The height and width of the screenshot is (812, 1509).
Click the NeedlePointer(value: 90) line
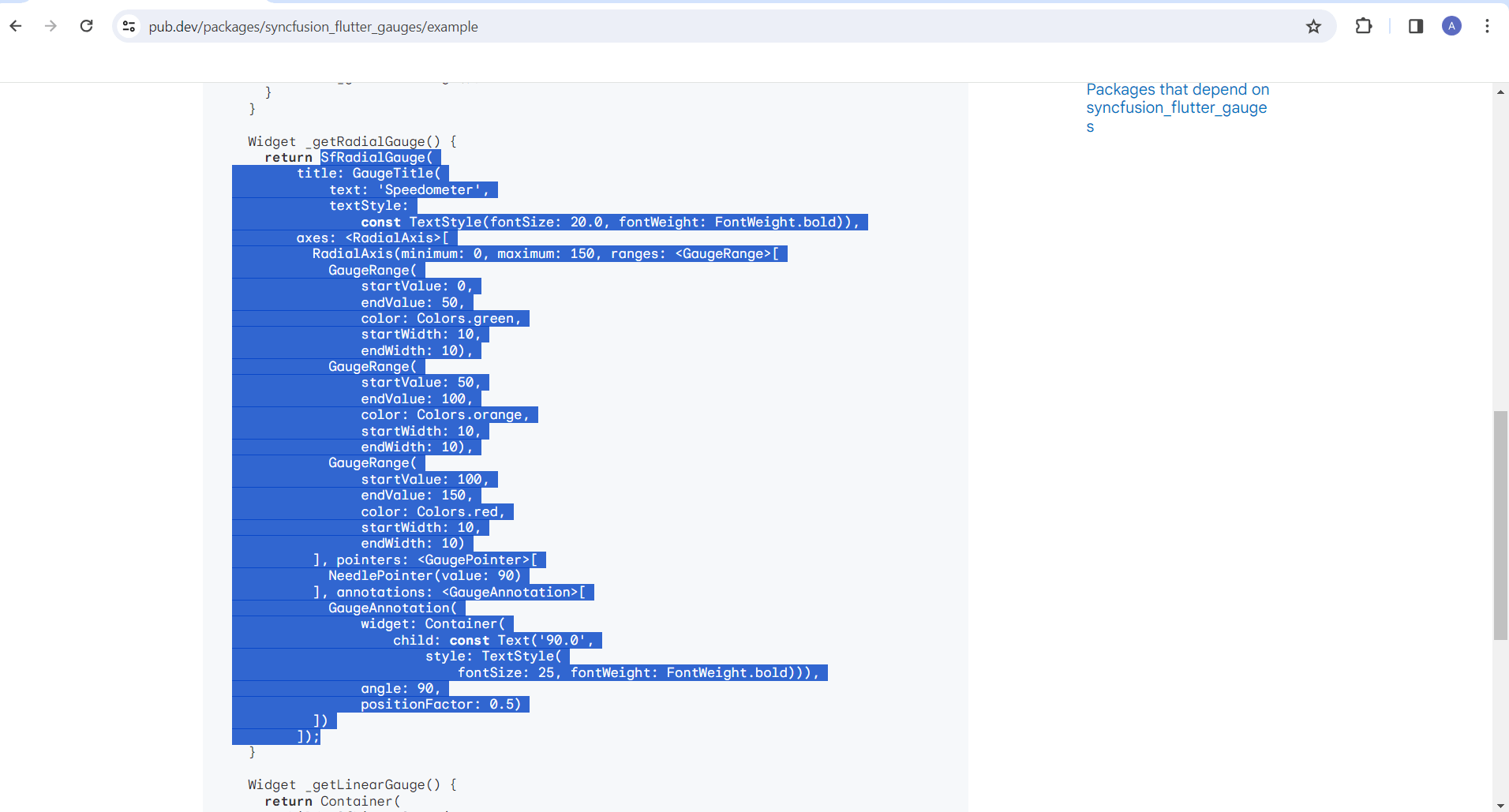[425, 576]
